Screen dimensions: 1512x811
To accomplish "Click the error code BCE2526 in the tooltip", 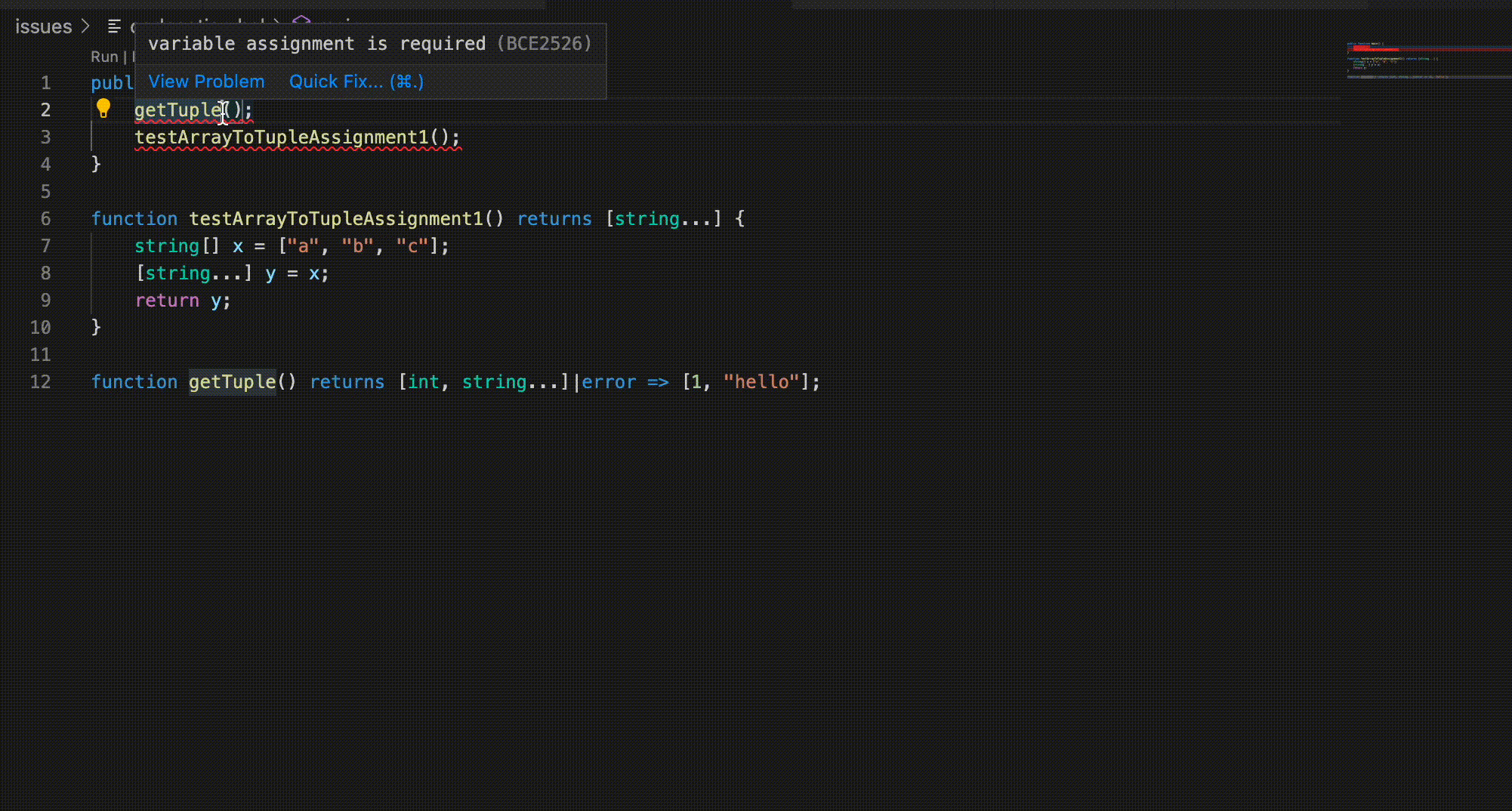I will (545, 43).
